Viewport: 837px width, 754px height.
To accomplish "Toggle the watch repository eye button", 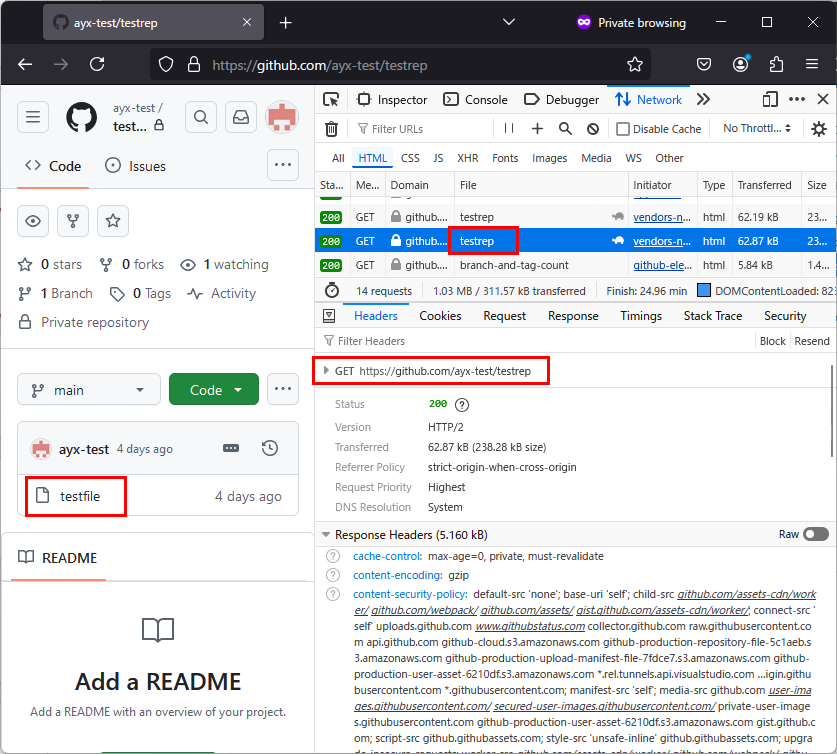I will click(33, 220).
